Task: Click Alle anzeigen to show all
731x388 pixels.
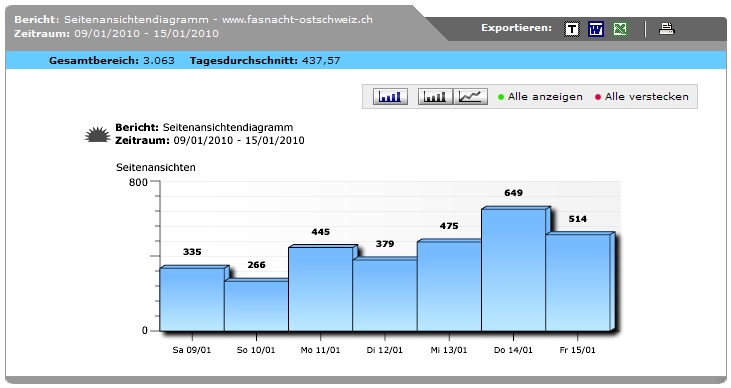Action: 540,97
